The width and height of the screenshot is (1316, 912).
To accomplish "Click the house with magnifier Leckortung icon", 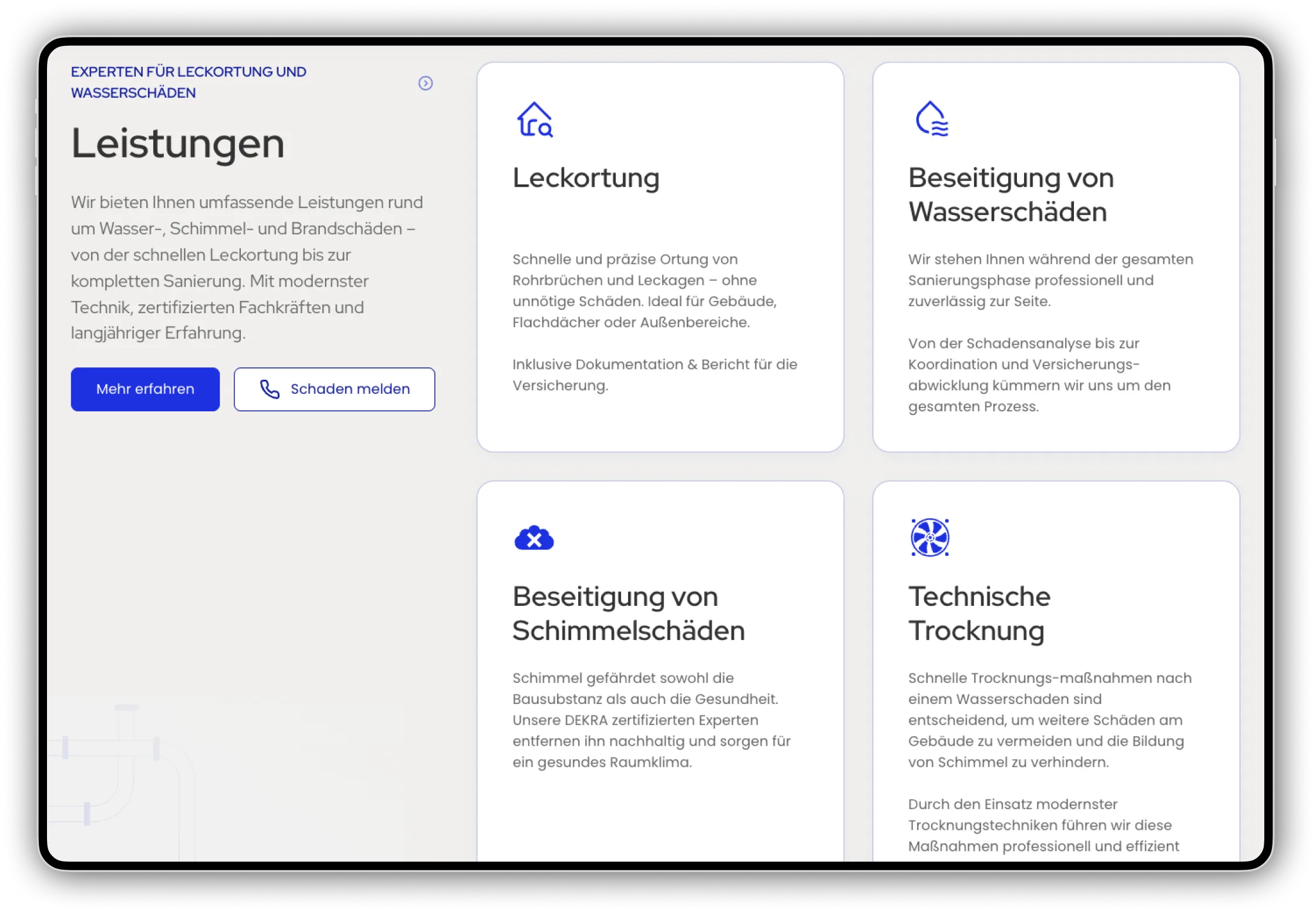I will pos(535,120).
